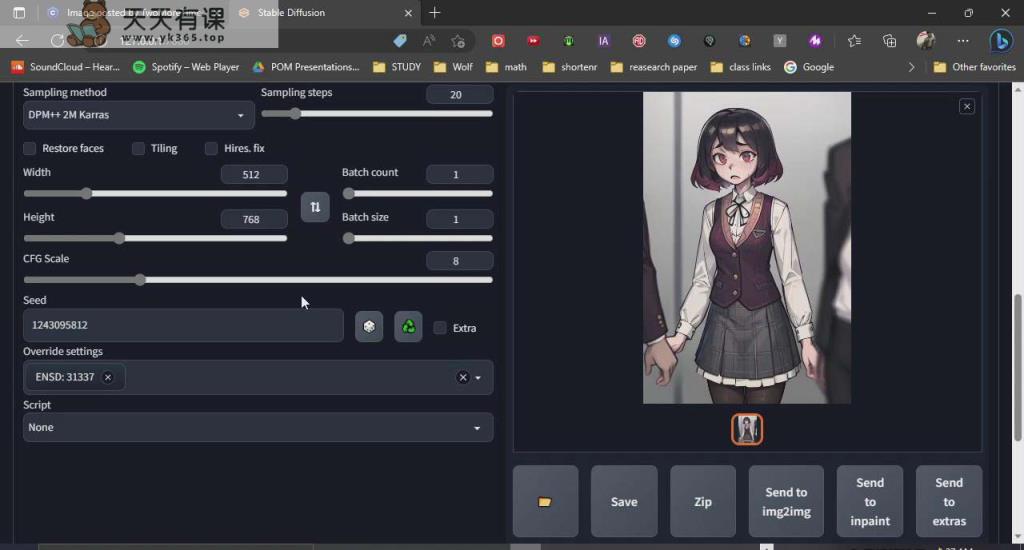Click the CFG Scale value field
This screenshot has height=550, width=1024.
coord(459,261)
